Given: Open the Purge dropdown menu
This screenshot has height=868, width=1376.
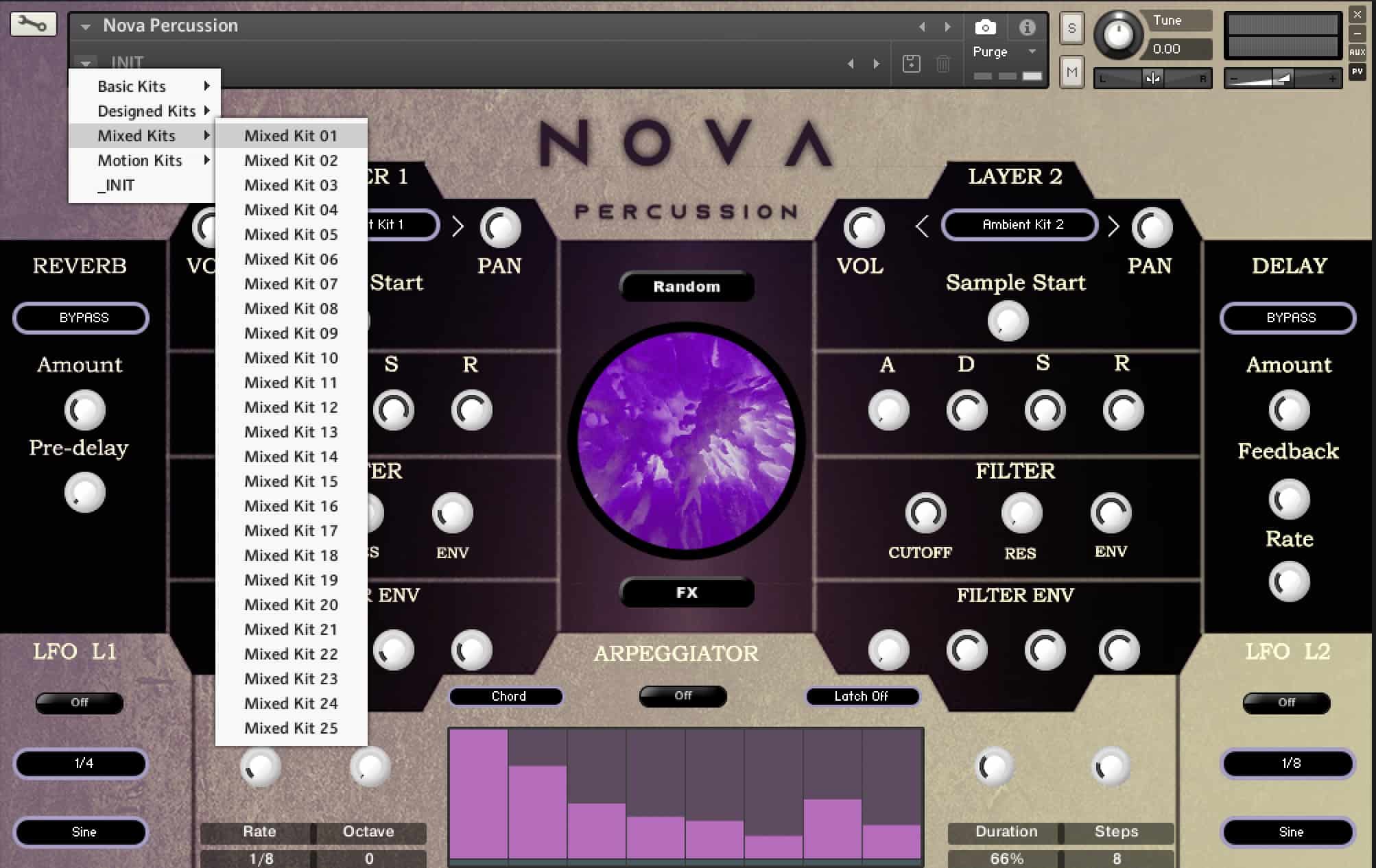Looking at the screenshot, I should tap(1004, 52).
